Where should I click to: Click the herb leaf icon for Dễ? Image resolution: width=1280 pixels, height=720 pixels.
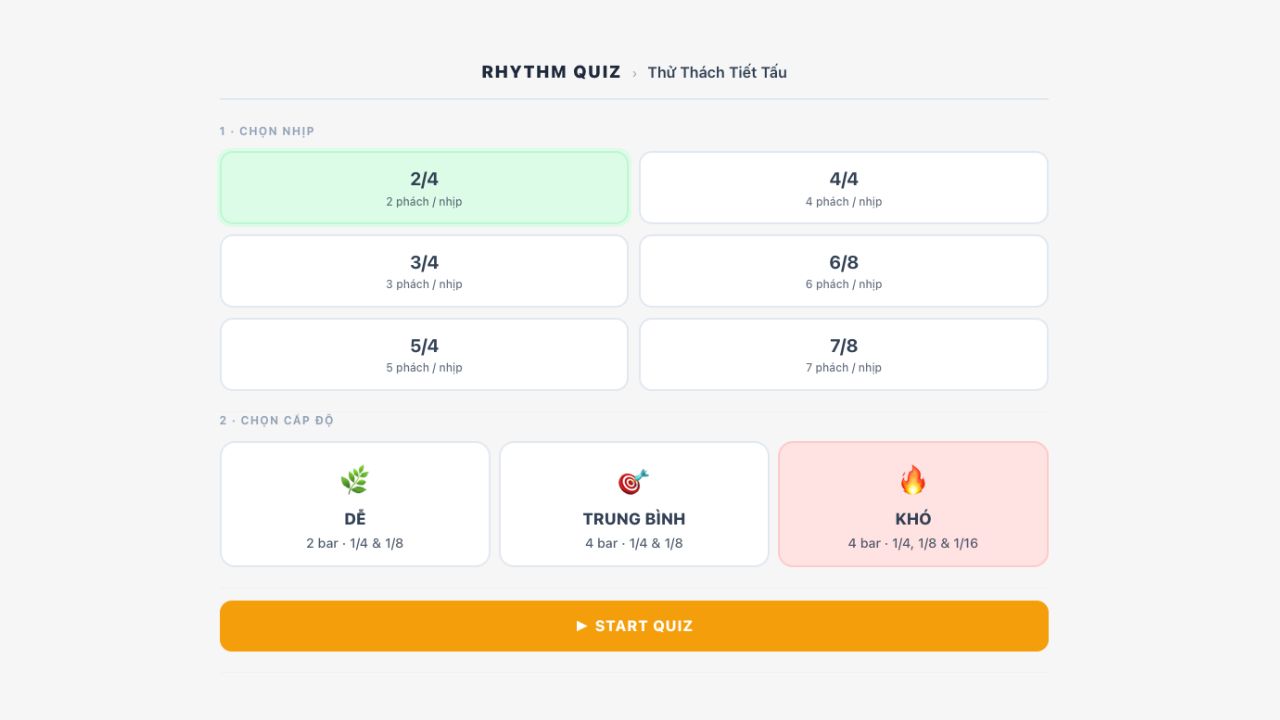coord(355,481)
